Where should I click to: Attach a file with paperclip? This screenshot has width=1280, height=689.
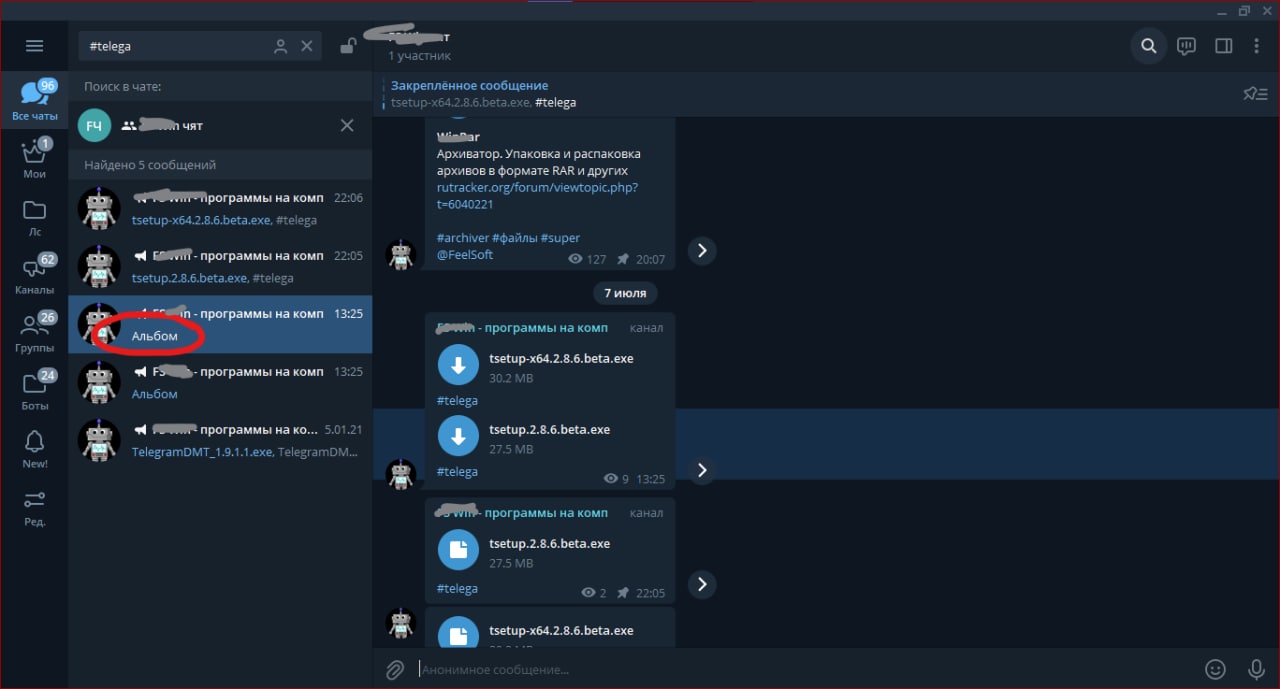point(394,669)
